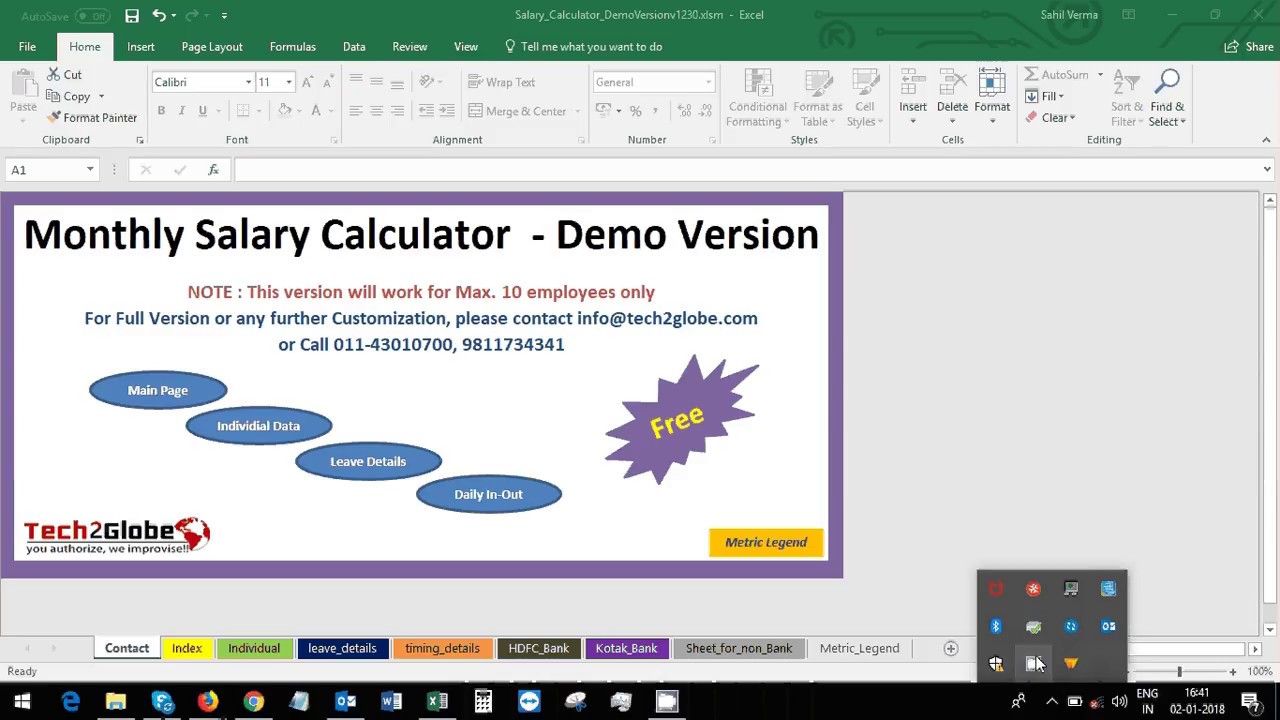Click the Insert cells icon
This screenshot has height=720, width=1280.
tap(912, 84)
